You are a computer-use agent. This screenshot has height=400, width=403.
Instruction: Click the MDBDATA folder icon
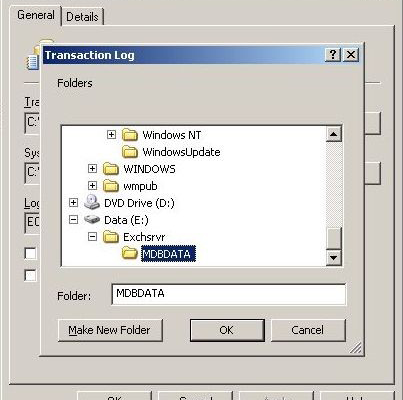coord(130,254)
